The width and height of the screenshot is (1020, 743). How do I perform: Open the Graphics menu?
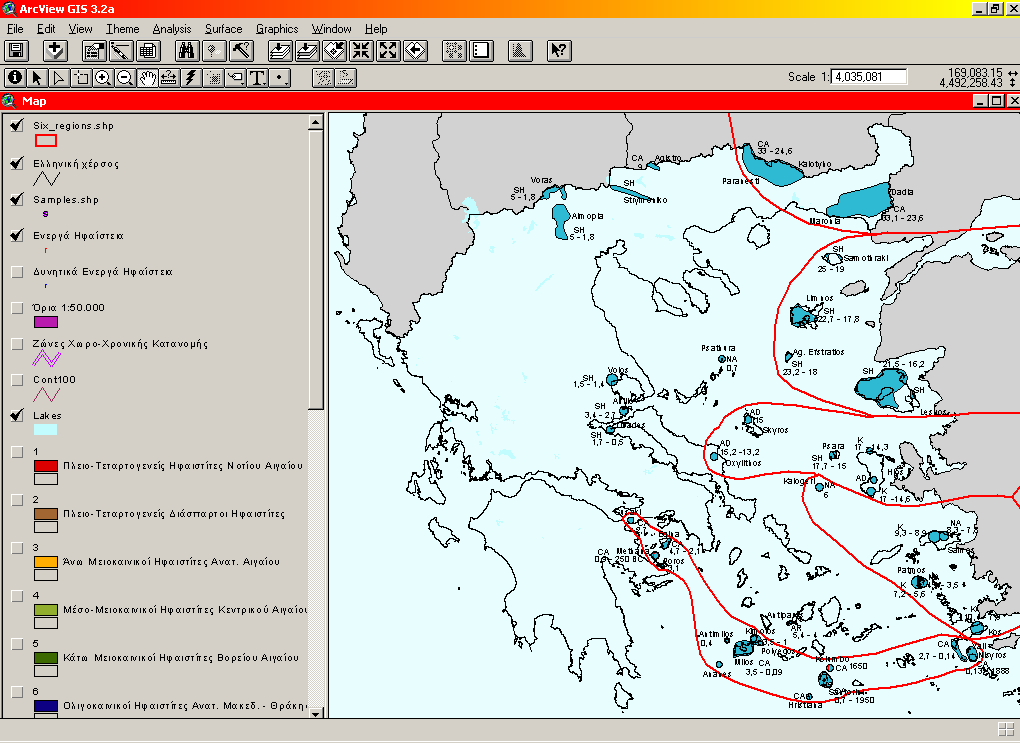[277, 28]
